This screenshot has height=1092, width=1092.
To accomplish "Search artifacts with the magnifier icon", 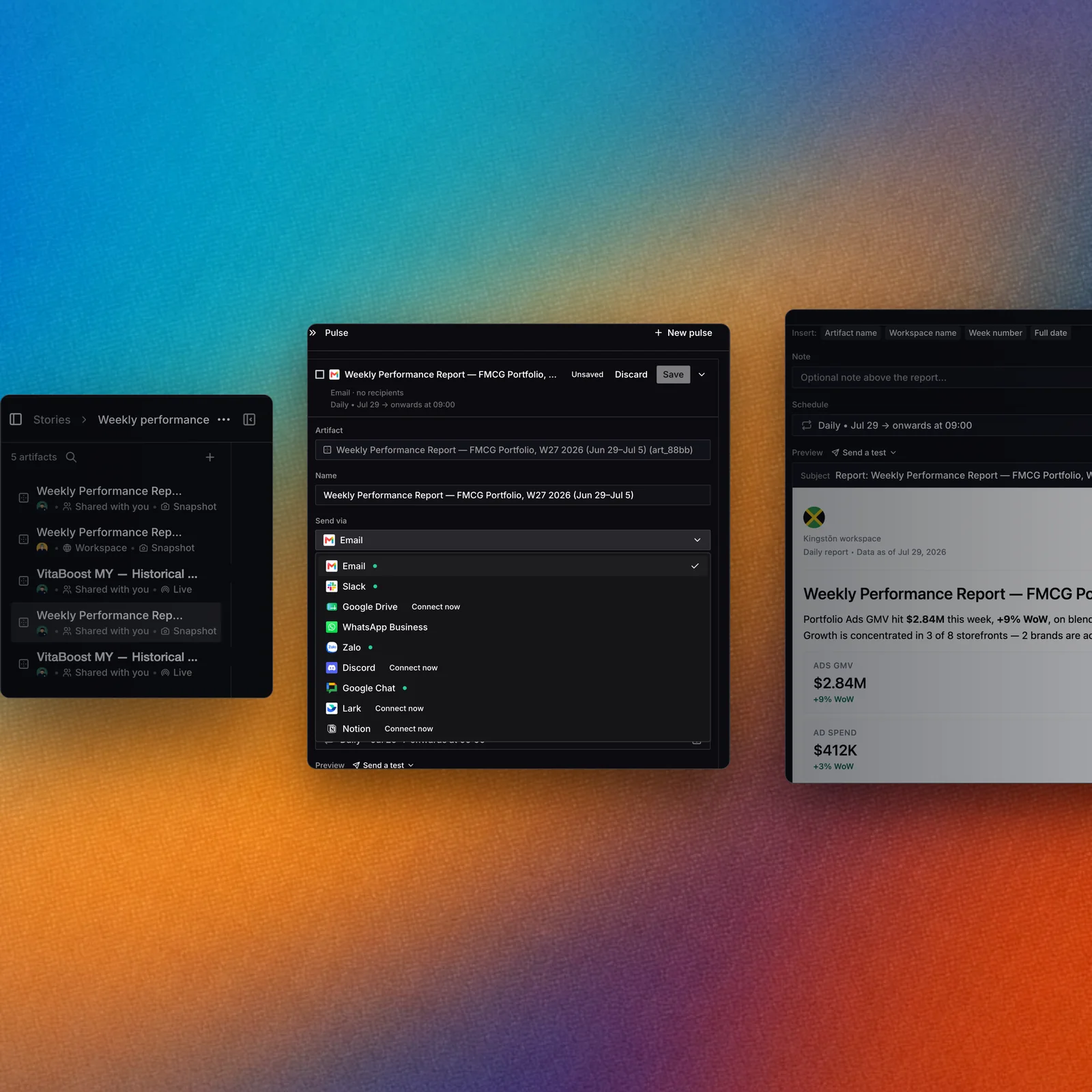I will (71, 457).
